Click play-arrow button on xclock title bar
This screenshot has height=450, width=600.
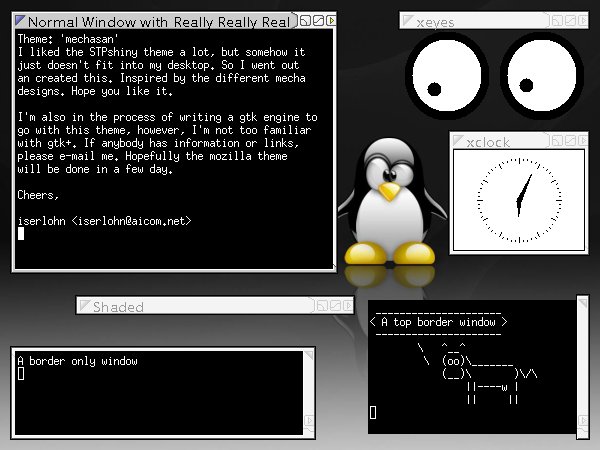pyautogui.click(x=583, y=140)
